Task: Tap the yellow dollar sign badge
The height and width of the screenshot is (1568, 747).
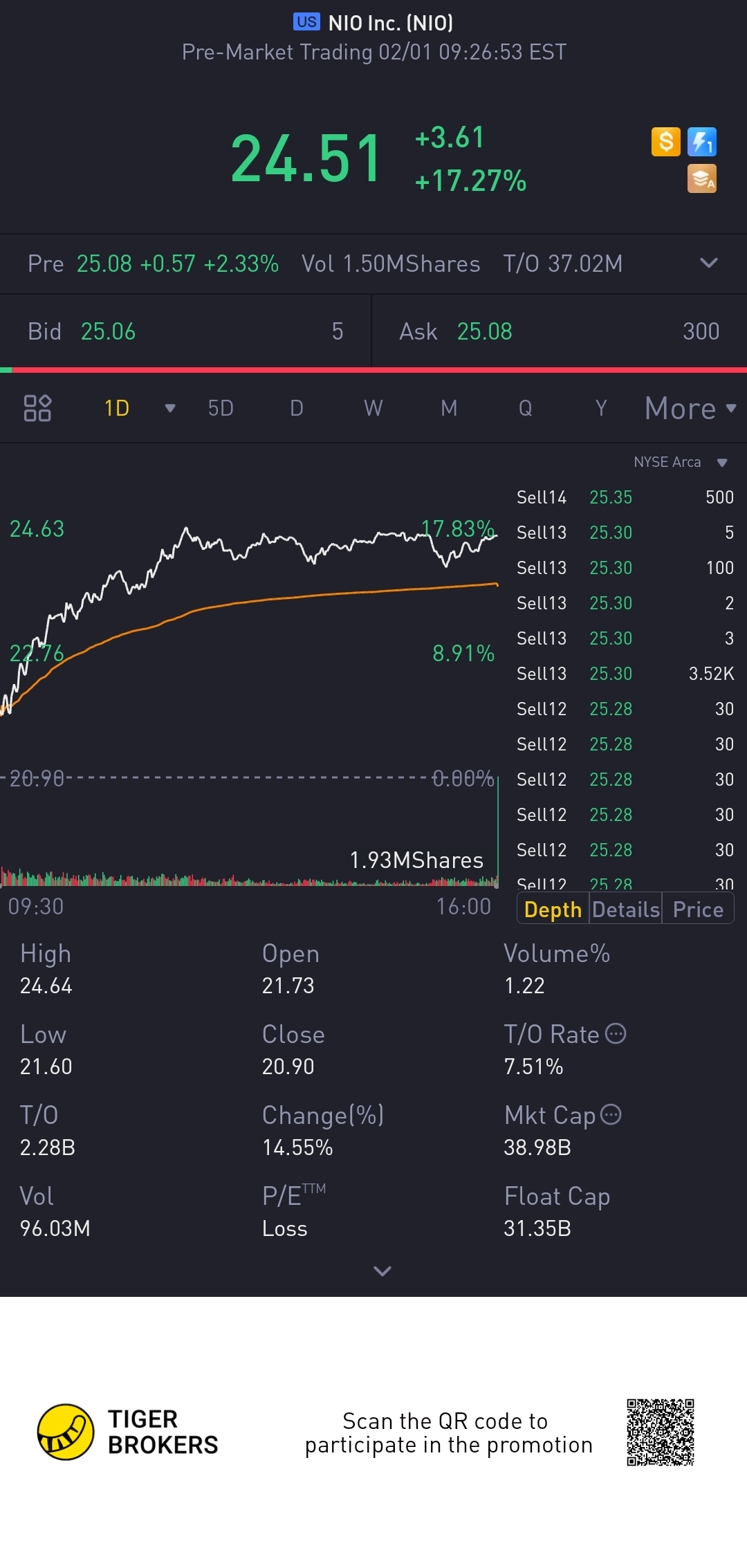Action: point(665,142)
